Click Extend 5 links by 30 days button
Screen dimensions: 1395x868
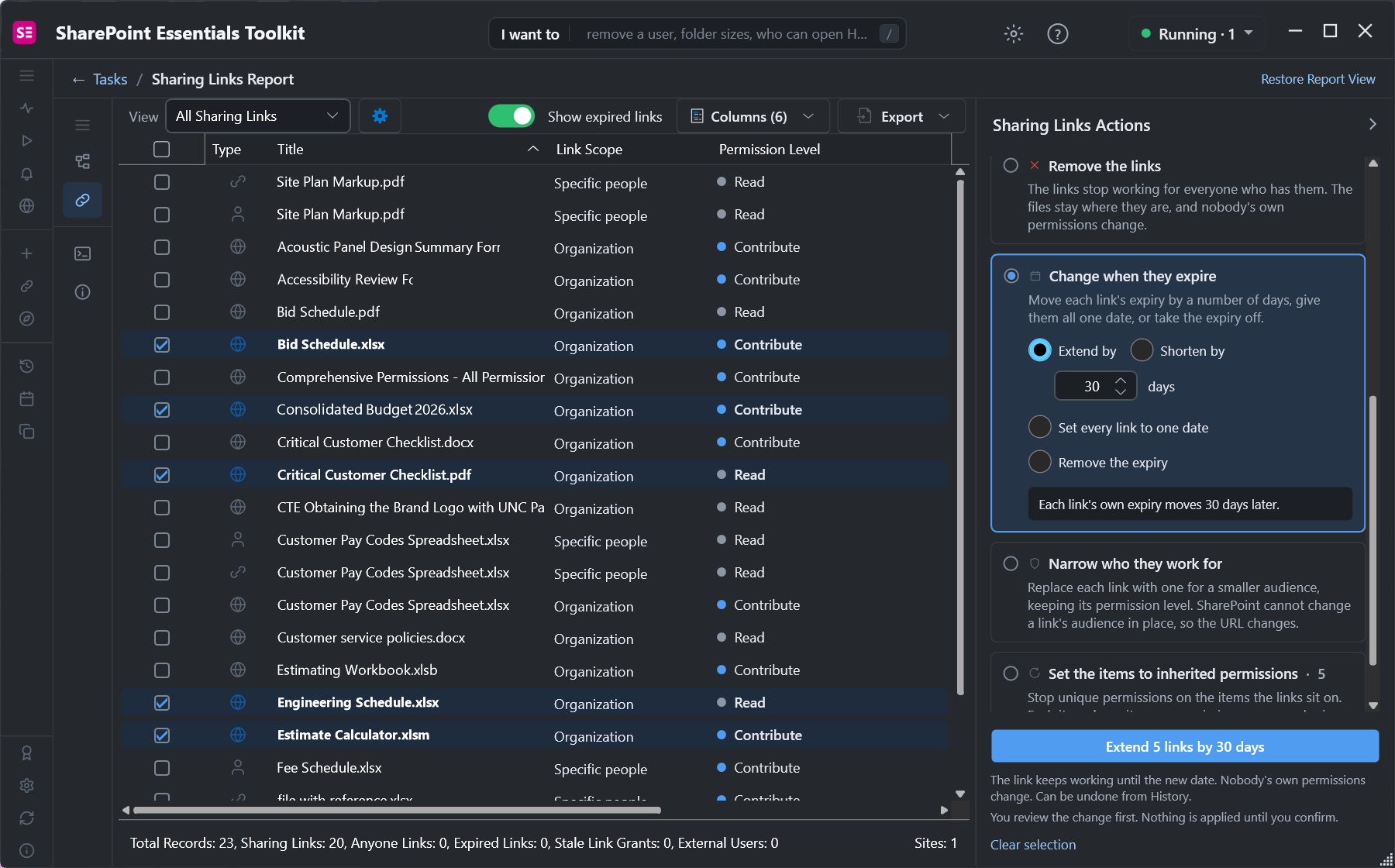click(1184, 746)
